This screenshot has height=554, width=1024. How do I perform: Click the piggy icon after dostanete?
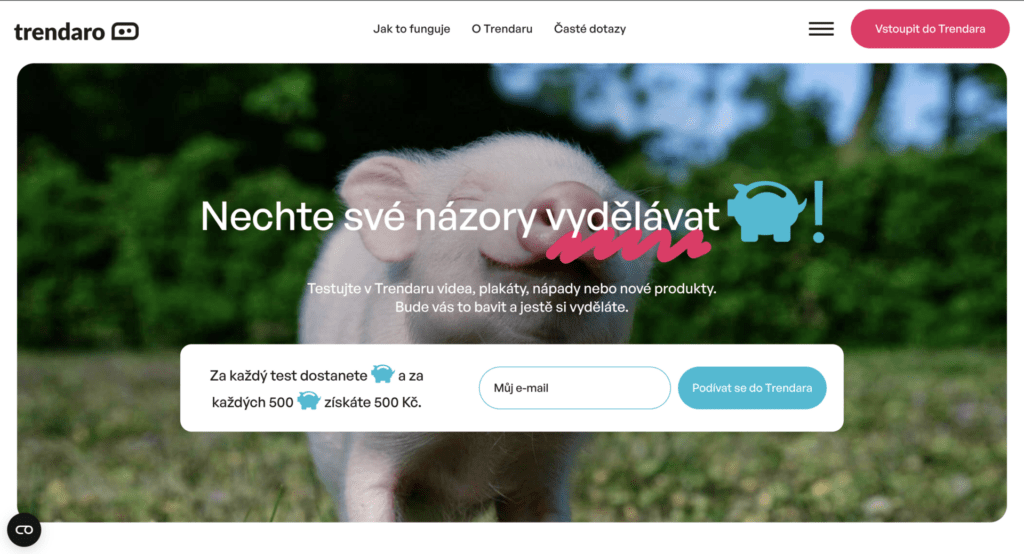coord(383,374)
